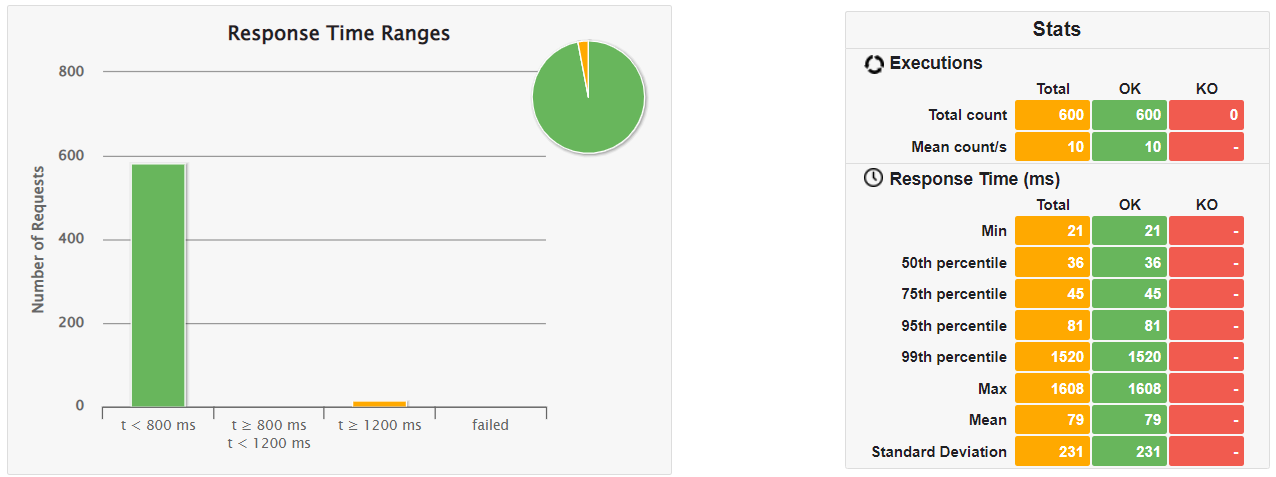Select the red KO Total count cell
This screenshot has width=1276, height=477.
tap(1206, 115)
